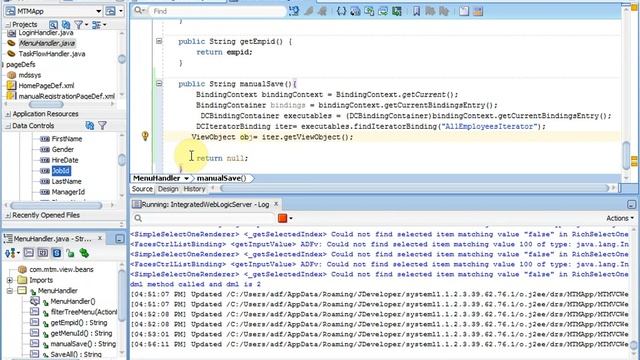Toggle Show Static Members in Structure panel
This screenshot has width=640, height=360.
[57, 253]
